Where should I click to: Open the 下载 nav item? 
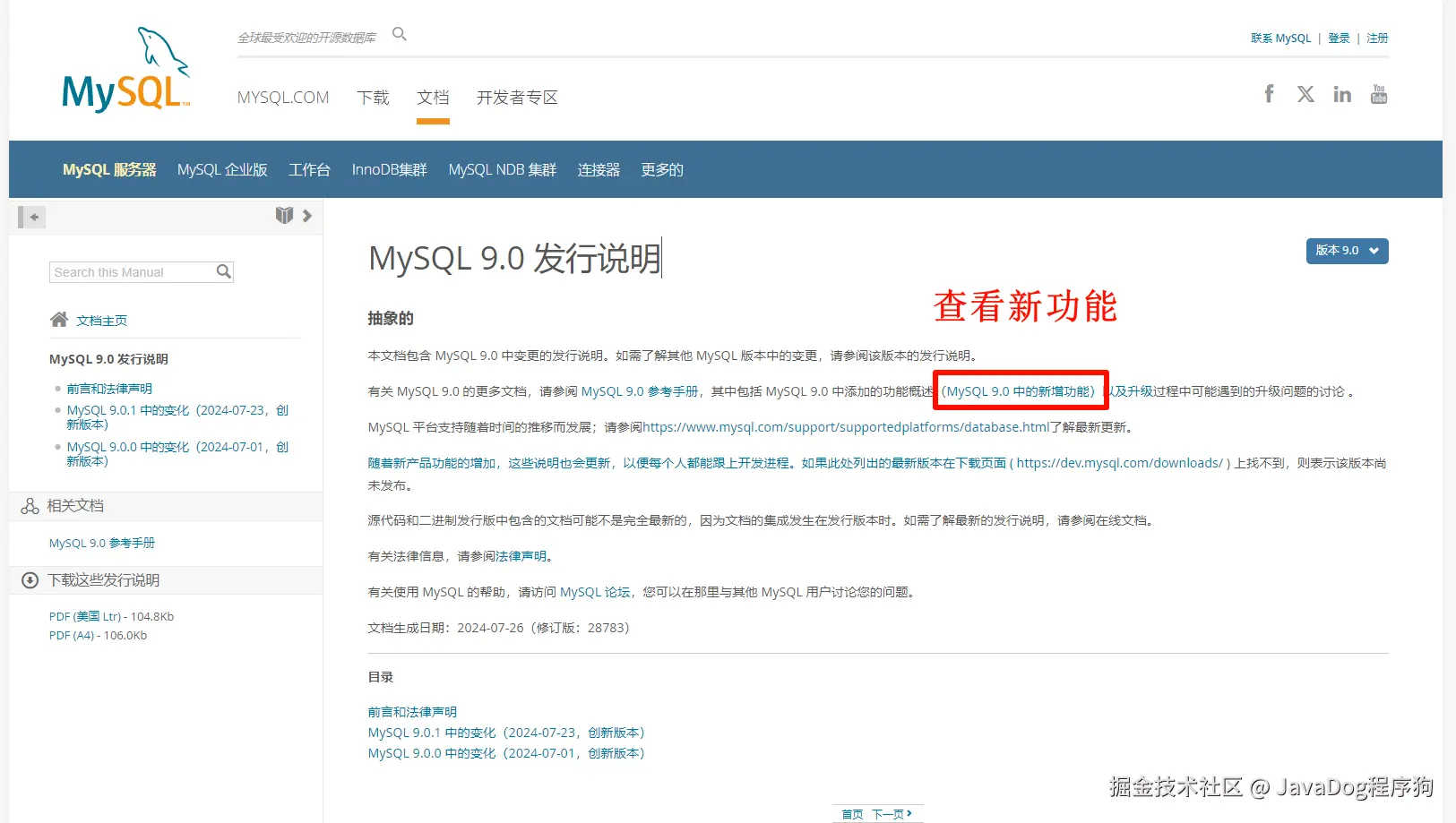(373, 98)
